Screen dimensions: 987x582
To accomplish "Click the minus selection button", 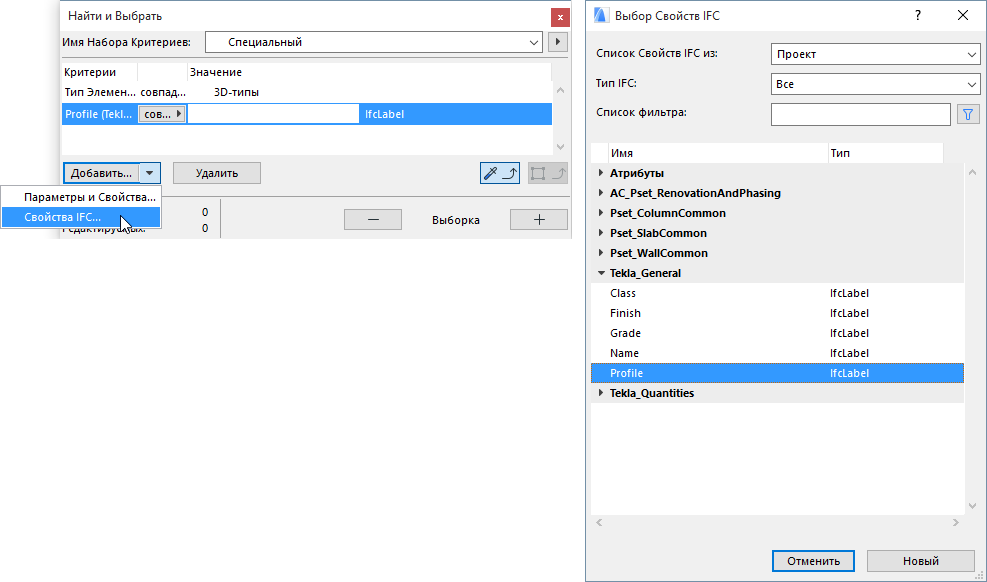I will [373, 220].
